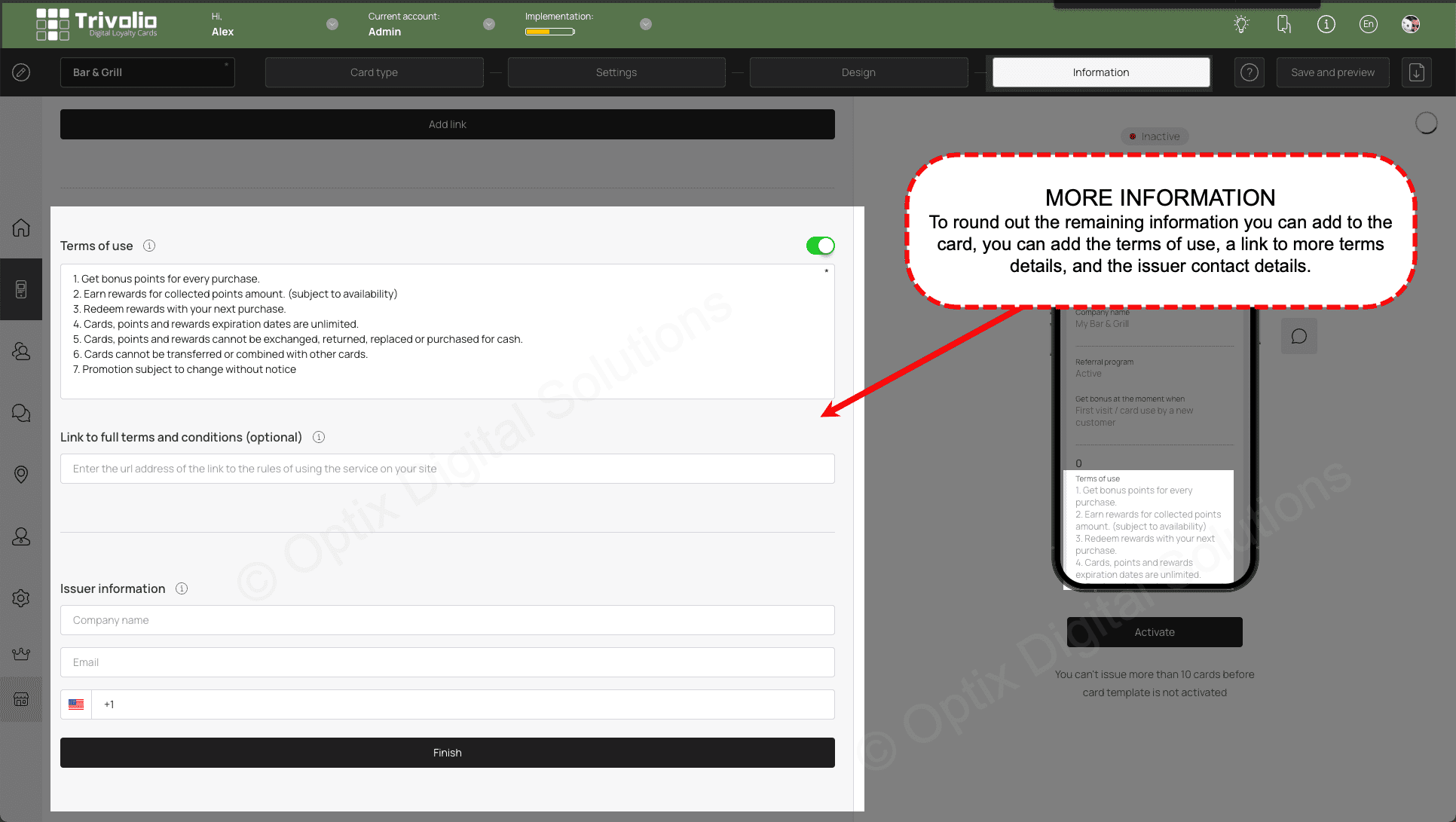Click the home/dashboard sidebar icon
Screen dimensions: 1456x822
(21, 227)
